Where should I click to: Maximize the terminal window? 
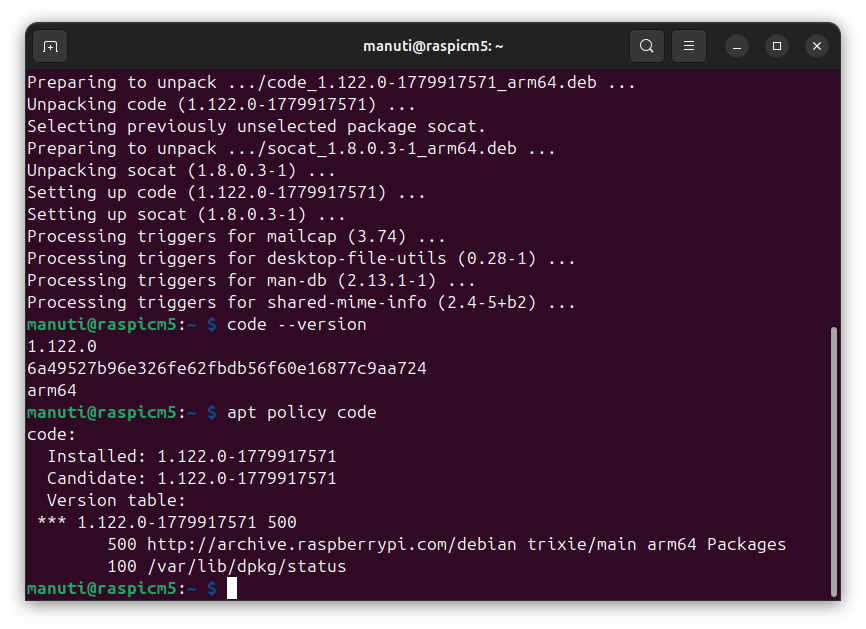777,46
